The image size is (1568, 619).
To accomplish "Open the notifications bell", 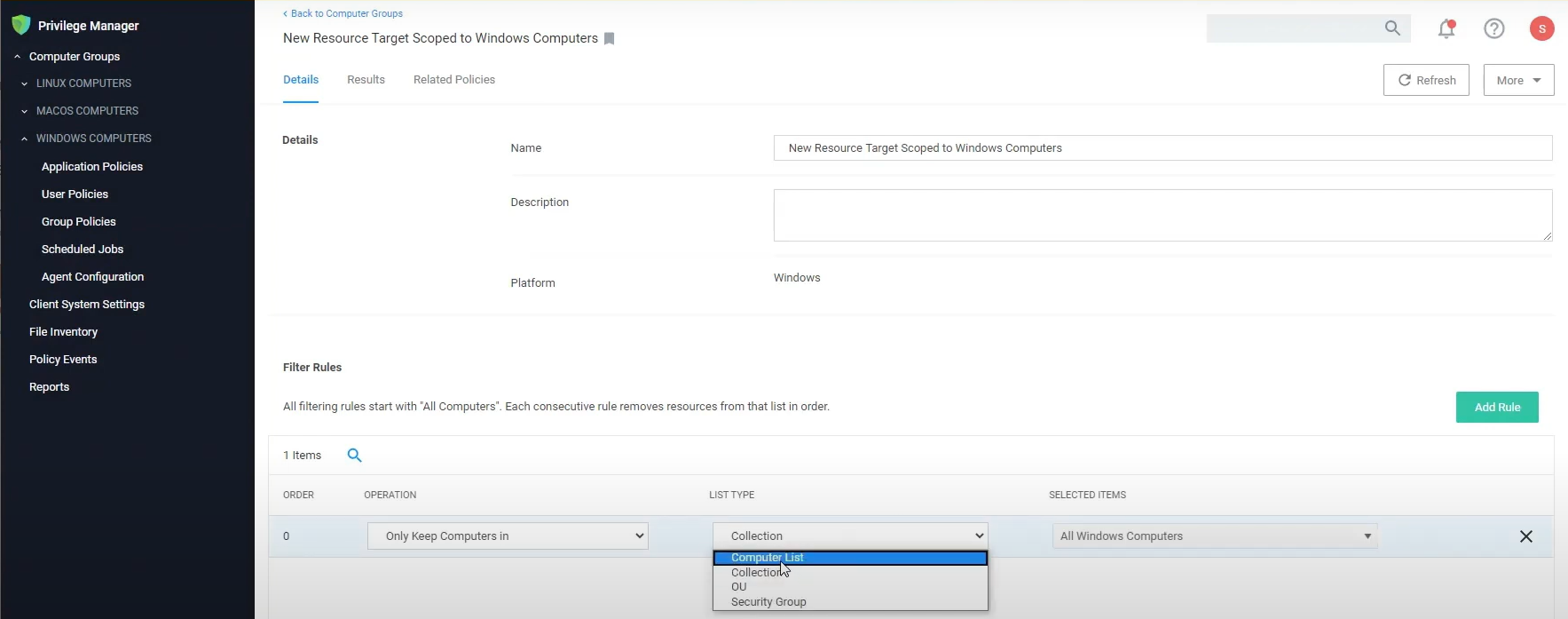I will click(1446, 28).
